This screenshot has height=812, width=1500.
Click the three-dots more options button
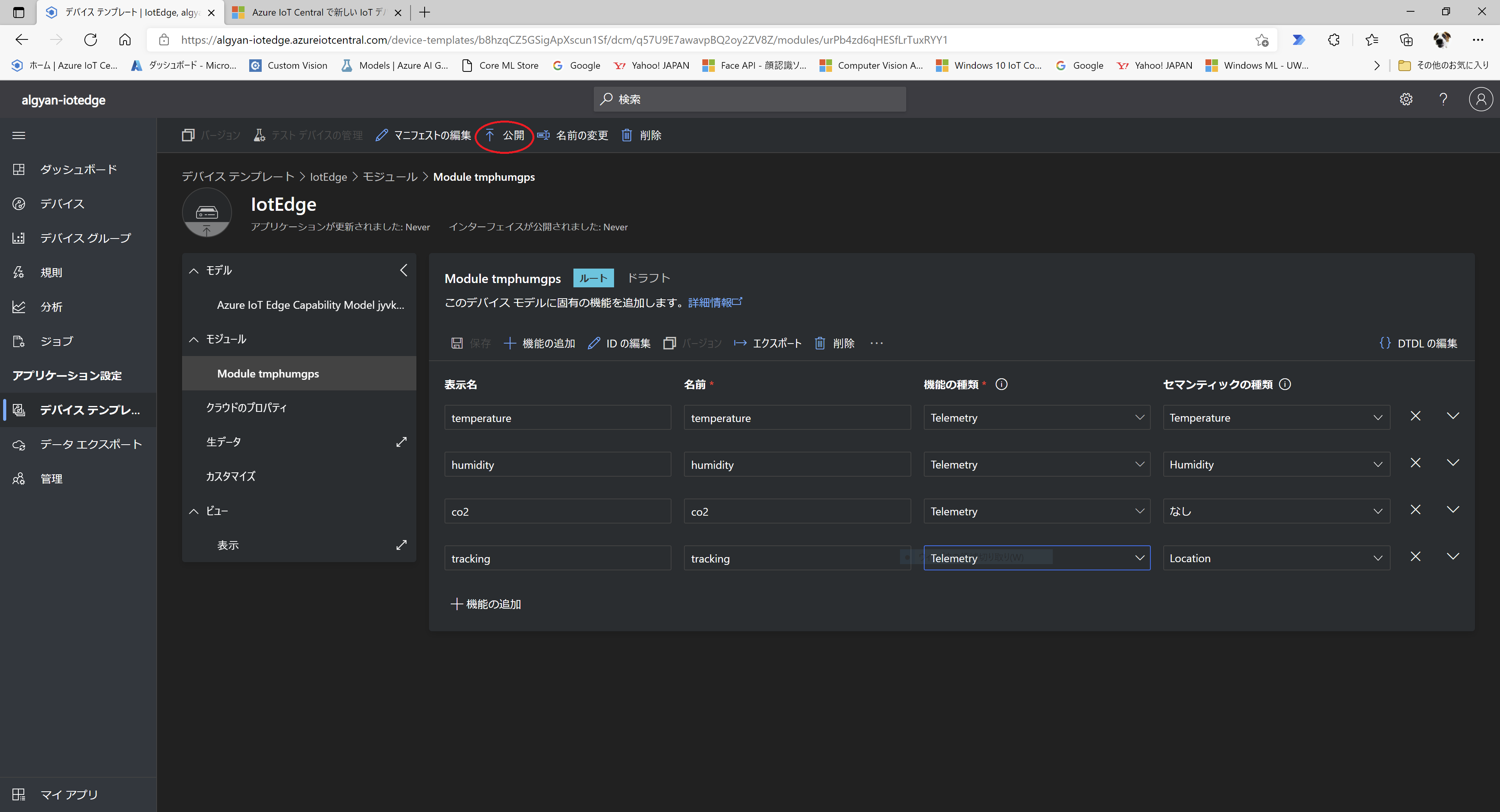tap(876, 344)
